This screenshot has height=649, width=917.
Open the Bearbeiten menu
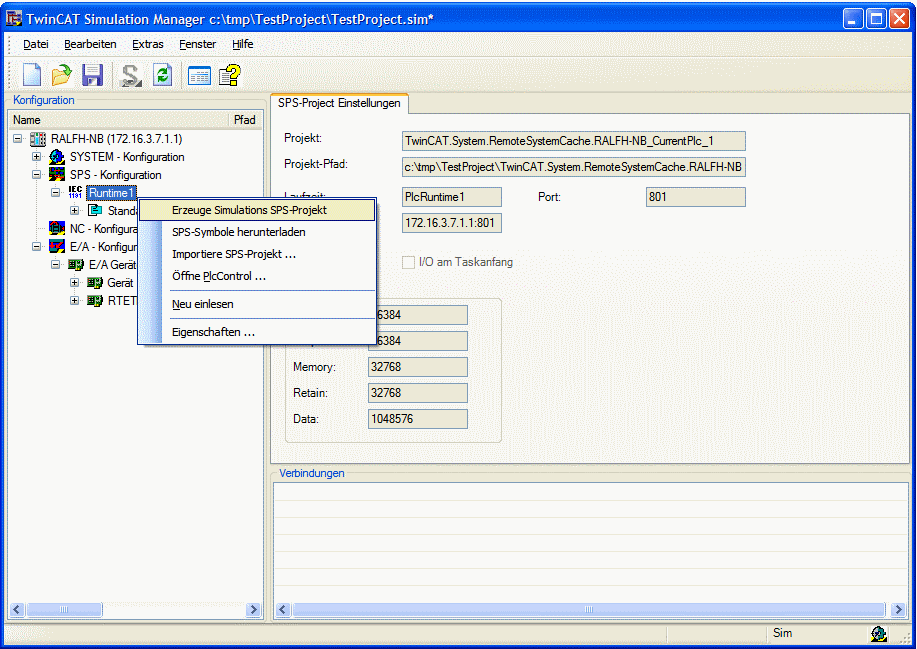(90, 44)
